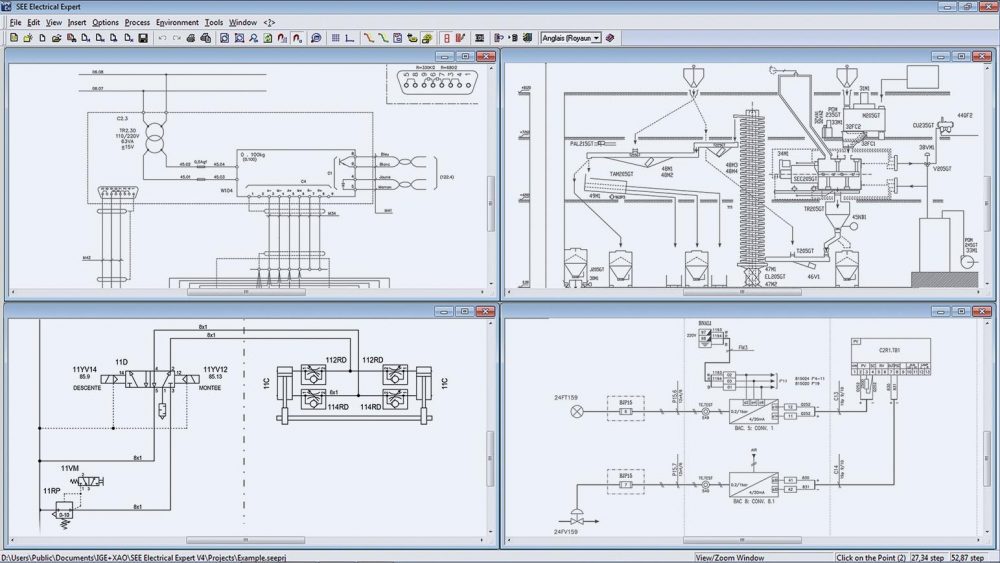Viewport: 1000px width, 563px height.
Task: Click the bottom-right drawing's horizontal scrollbar
Action: tap(742, 540)
